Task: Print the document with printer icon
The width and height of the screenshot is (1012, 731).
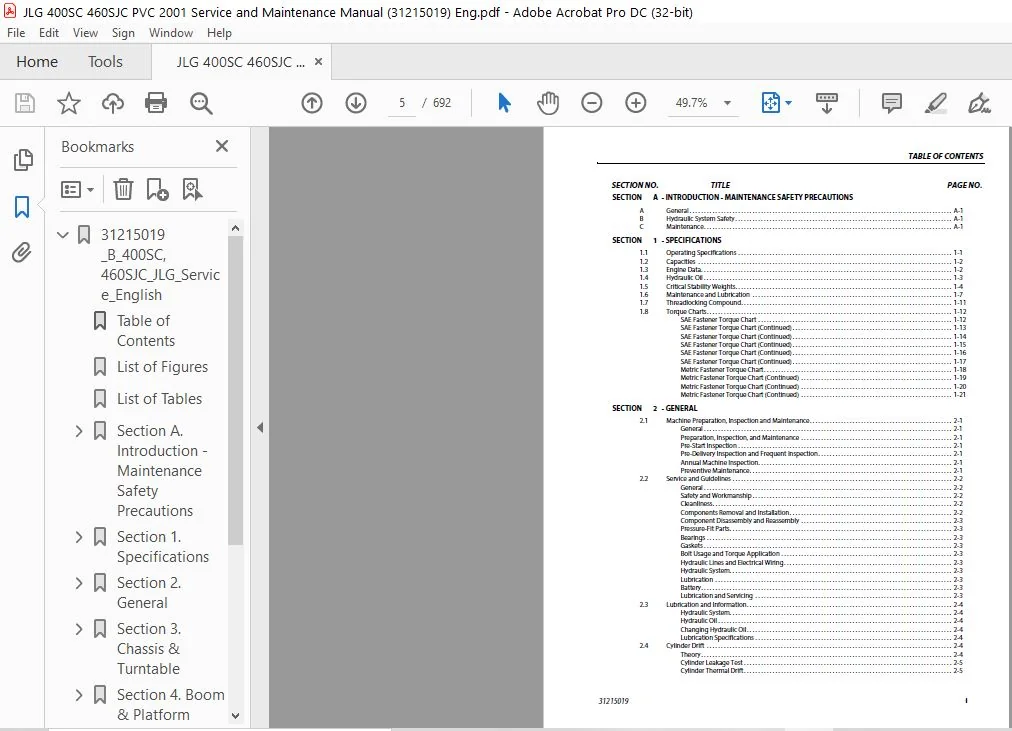Action: pyautogui.click(x=156, y=103)
